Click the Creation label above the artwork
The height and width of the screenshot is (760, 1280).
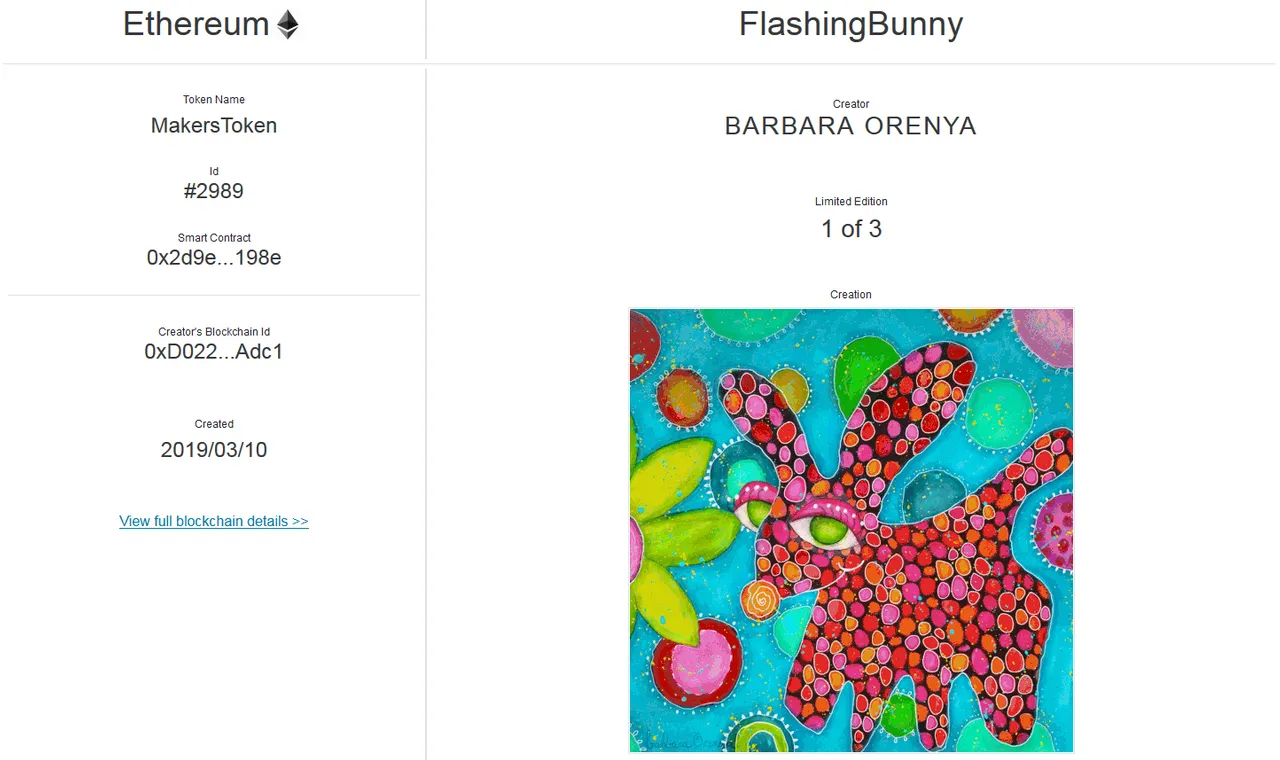[851, 295]
